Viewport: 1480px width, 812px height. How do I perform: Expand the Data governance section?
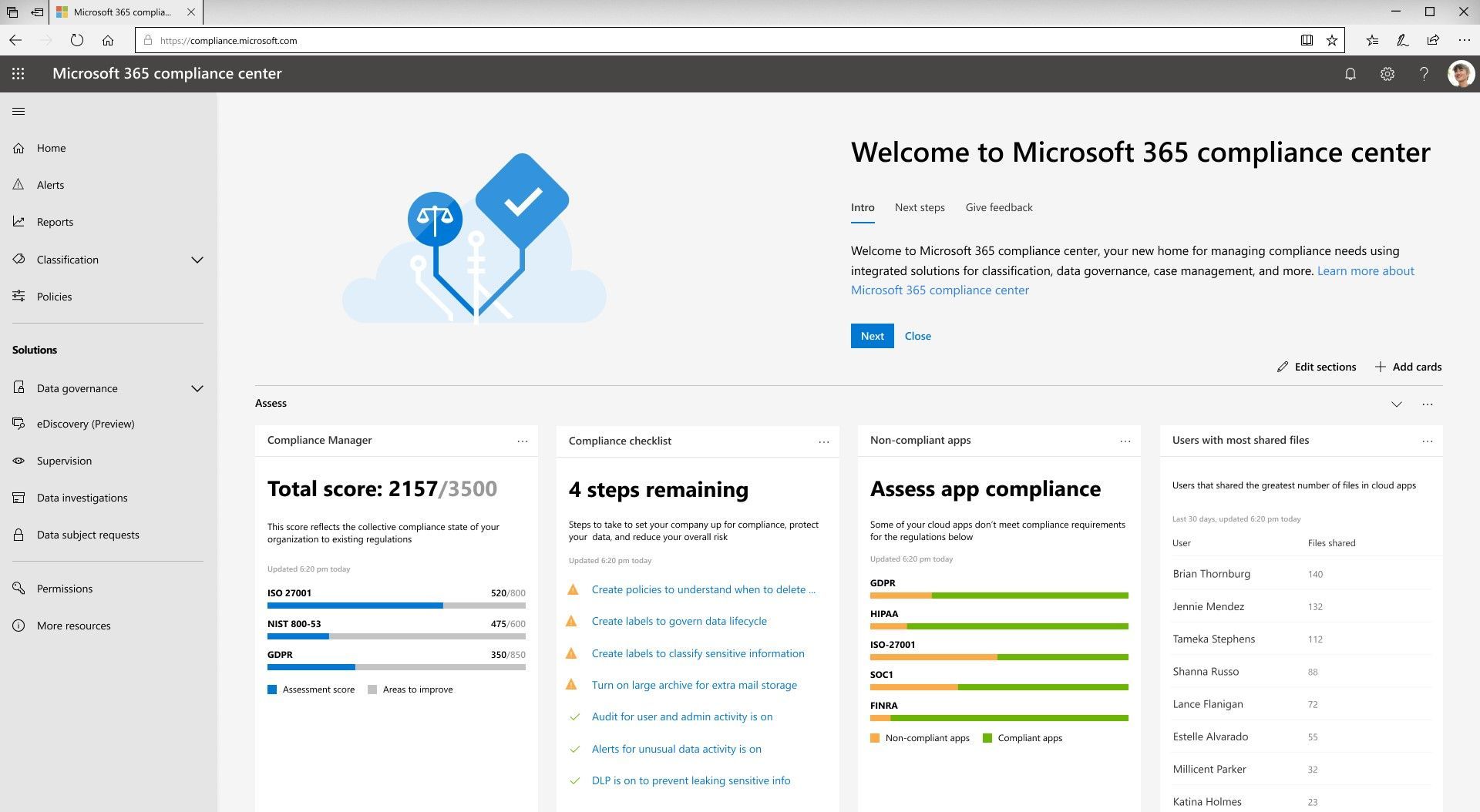point(197,388)
